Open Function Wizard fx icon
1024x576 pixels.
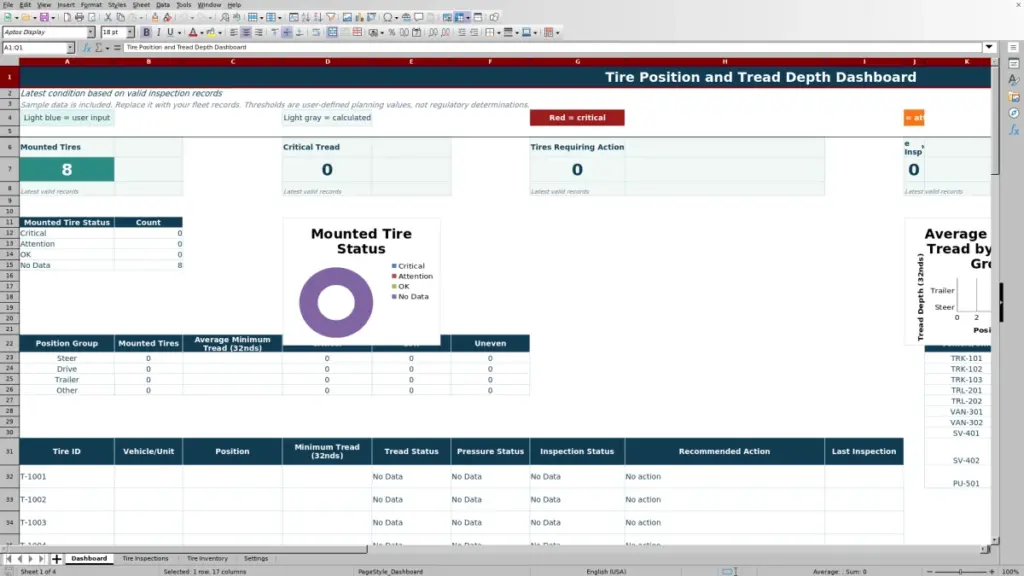click(x=86, y=48)
